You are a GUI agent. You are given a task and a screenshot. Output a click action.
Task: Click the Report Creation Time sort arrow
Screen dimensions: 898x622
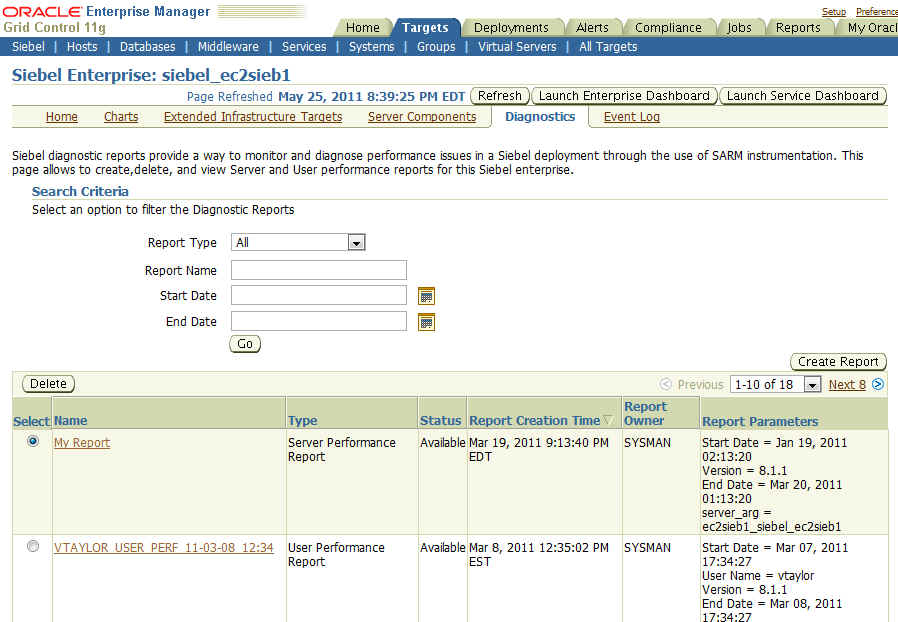[608, 420]
